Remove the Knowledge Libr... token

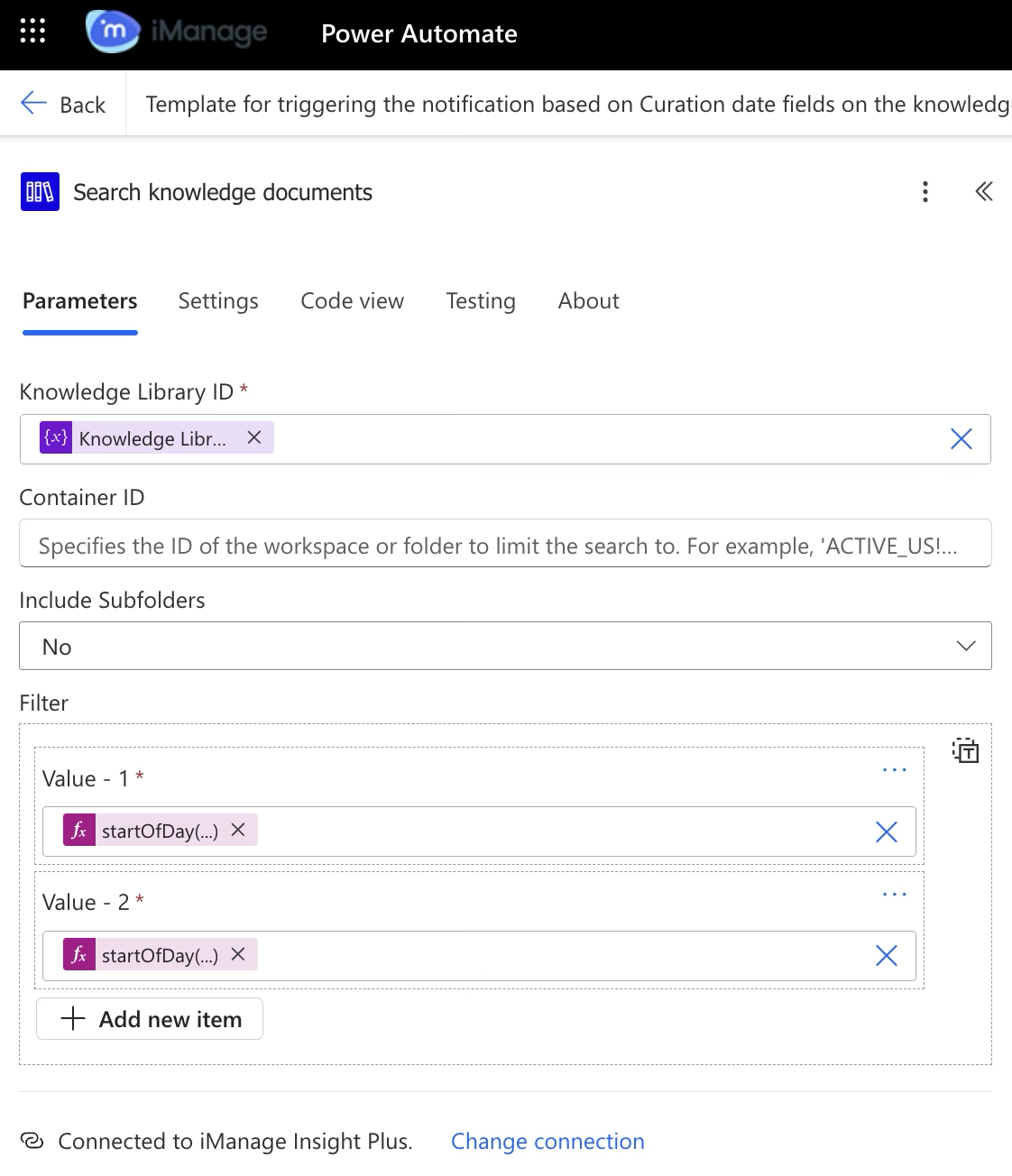tap(254, 437)
